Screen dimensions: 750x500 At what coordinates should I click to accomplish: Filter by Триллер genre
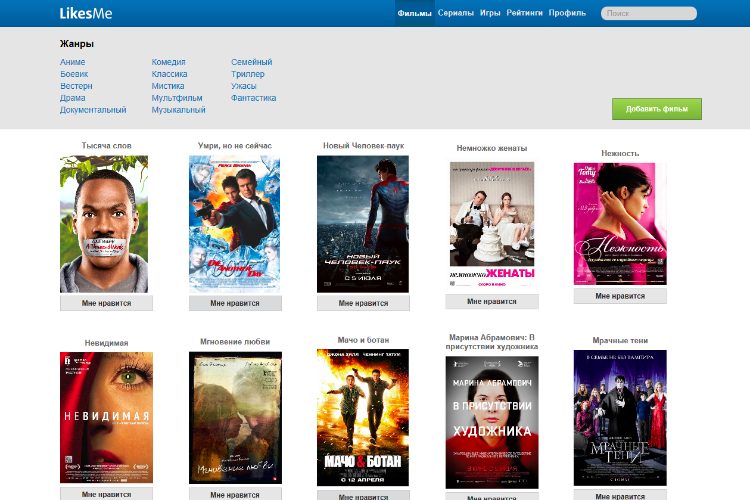(x=248, y=74)
